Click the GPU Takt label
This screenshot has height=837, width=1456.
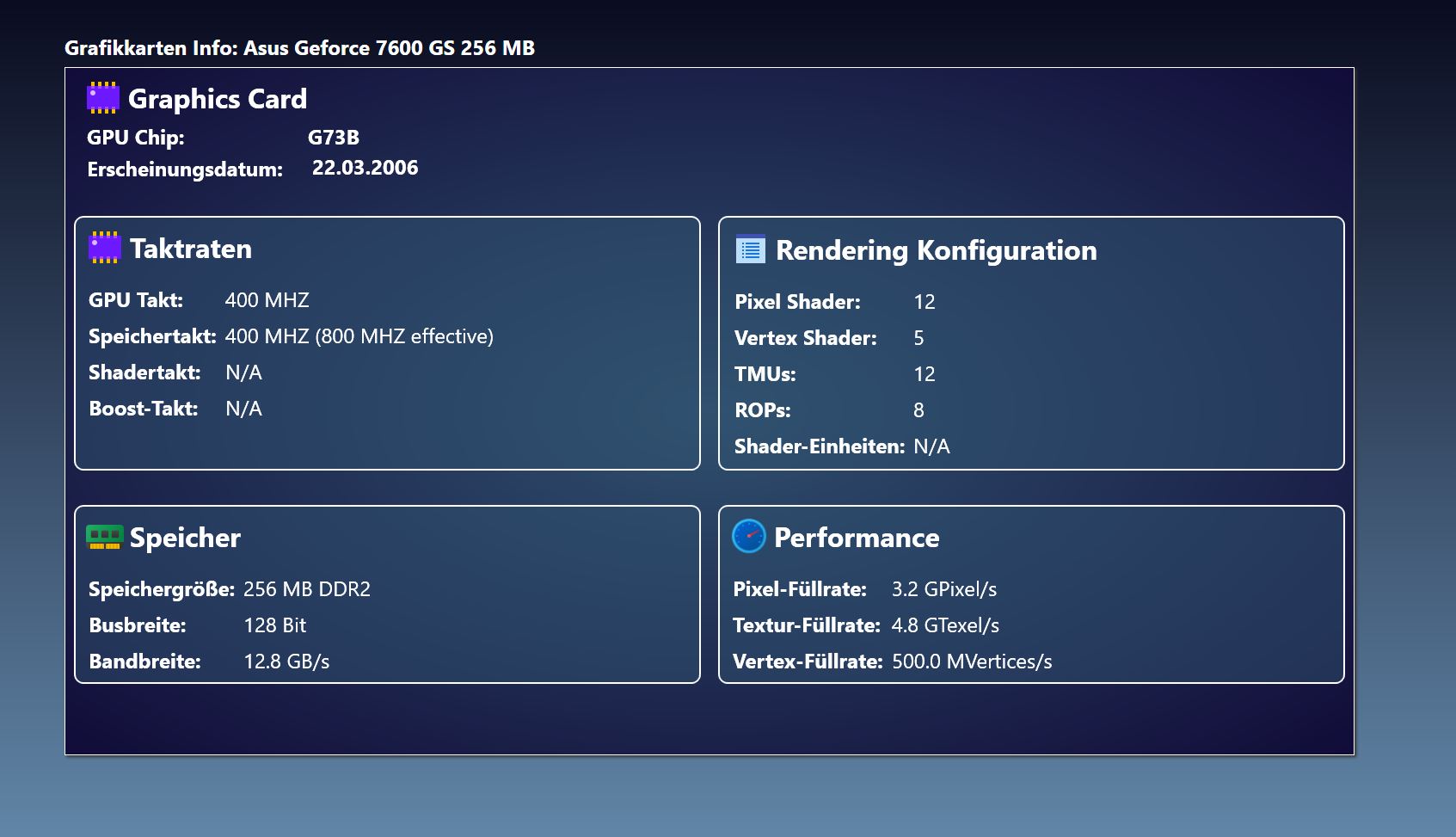click(136, 300)
